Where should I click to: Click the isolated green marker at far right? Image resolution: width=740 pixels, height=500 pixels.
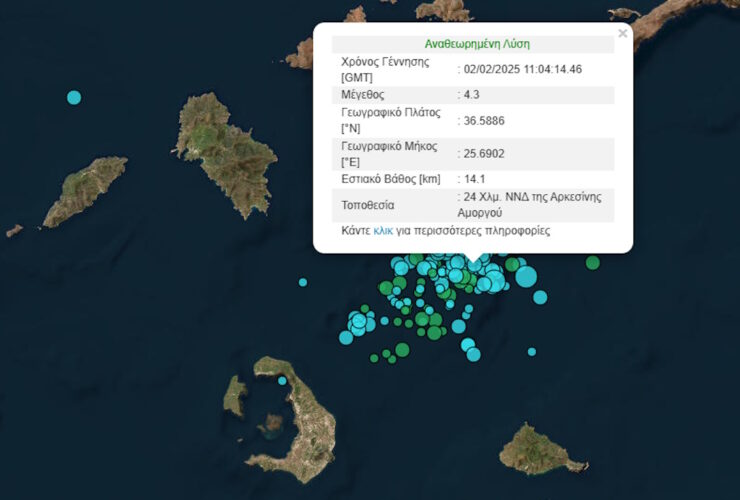click(x=593, y=262)
